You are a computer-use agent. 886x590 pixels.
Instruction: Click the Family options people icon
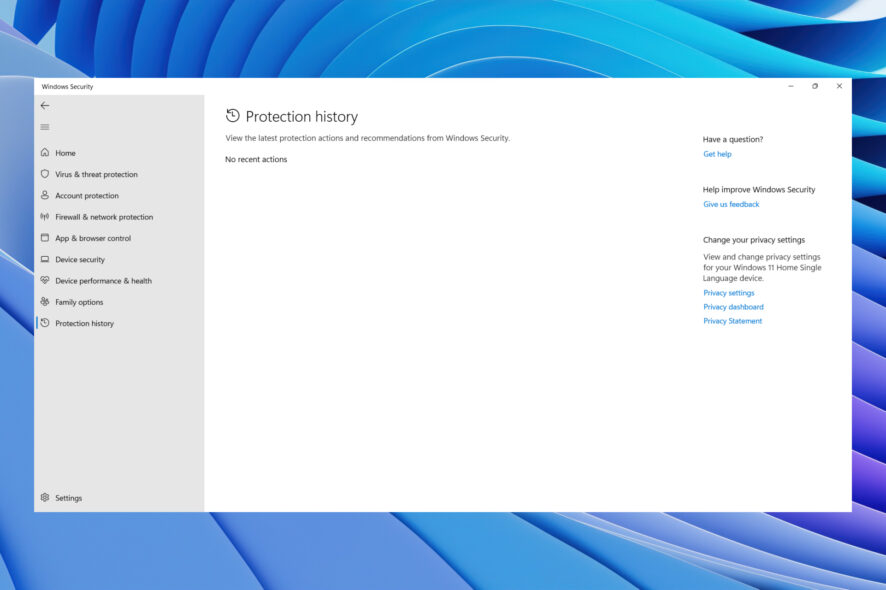[45, 302]
